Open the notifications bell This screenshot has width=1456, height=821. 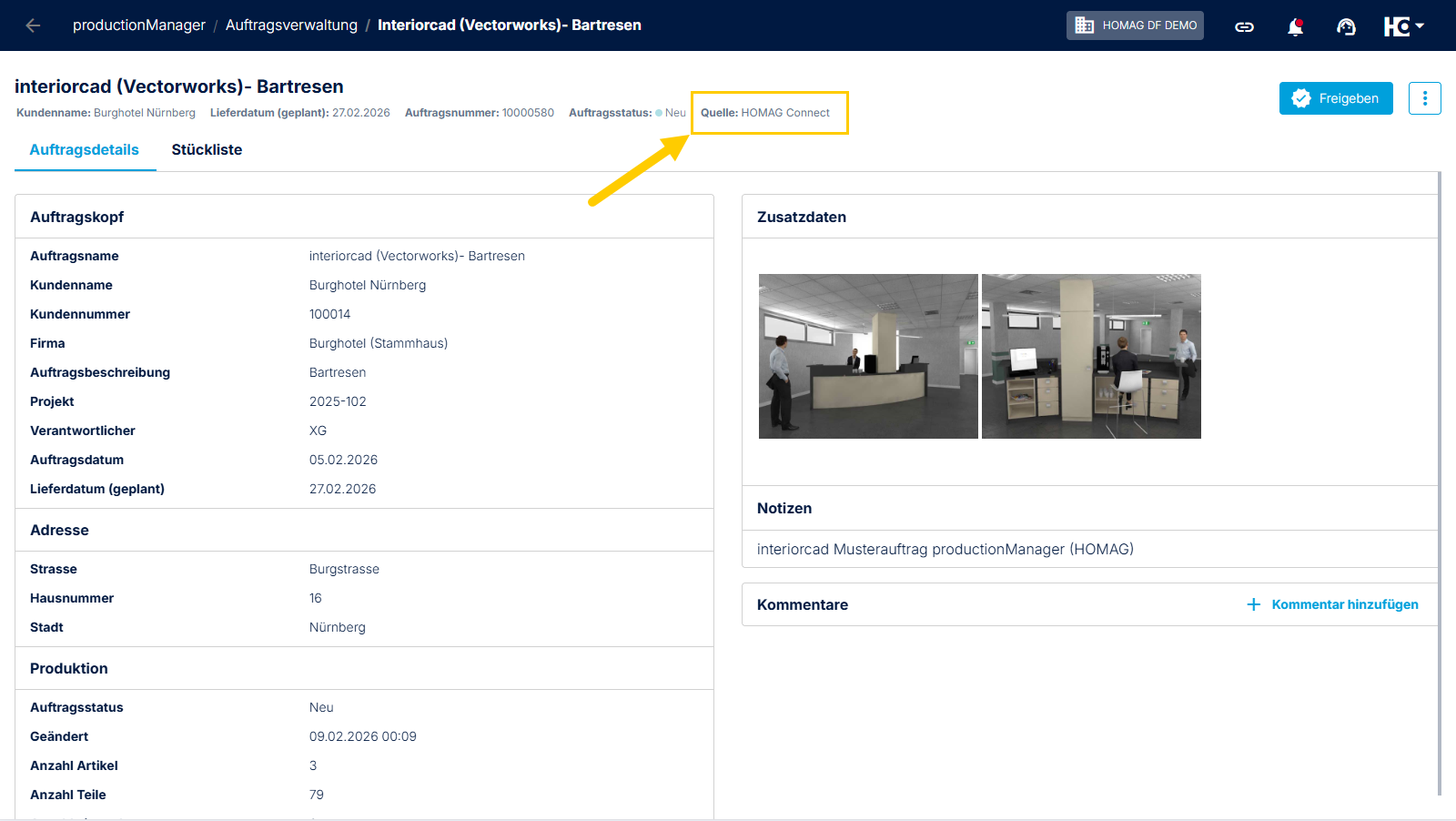click(1295, 26)
